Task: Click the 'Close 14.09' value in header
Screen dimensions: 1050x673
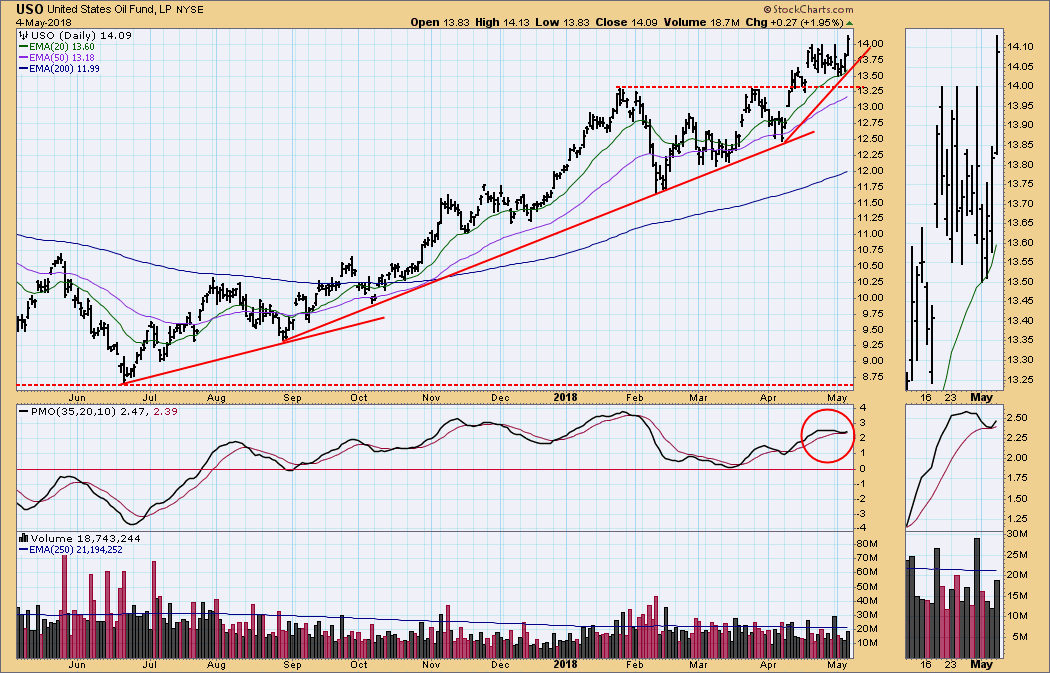Action: pos(626,22)
